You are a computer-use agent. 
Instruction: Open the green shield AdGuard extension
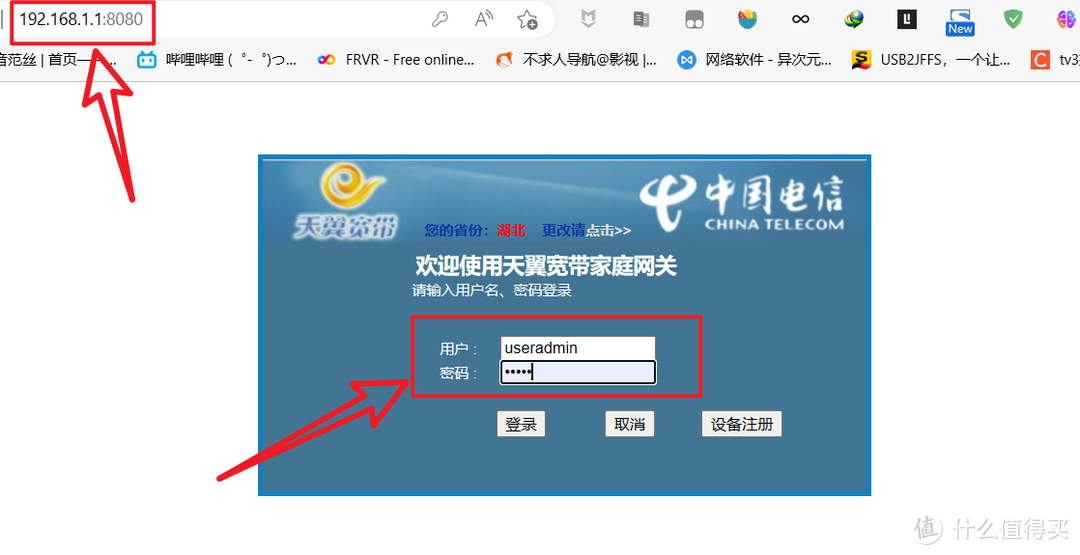coord(1012,19)
